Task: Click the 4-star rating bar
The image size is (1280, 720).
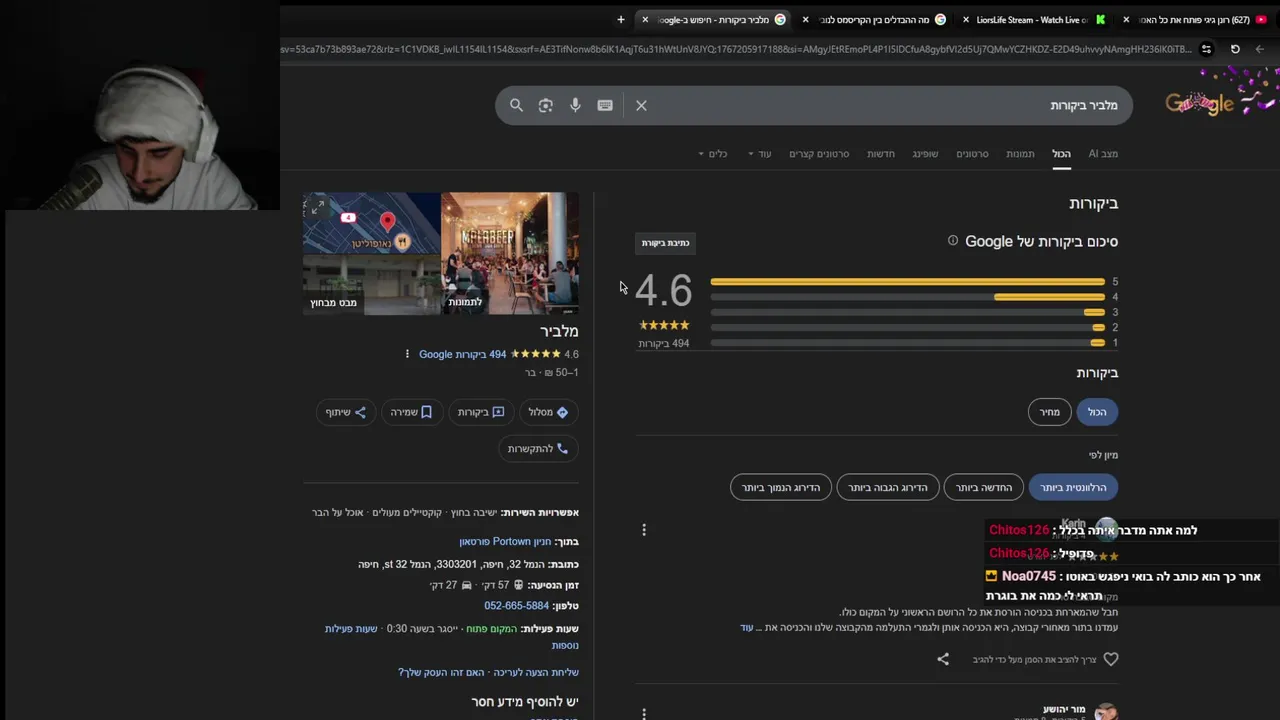Action: pyautogui.click(x=908, y=297)
